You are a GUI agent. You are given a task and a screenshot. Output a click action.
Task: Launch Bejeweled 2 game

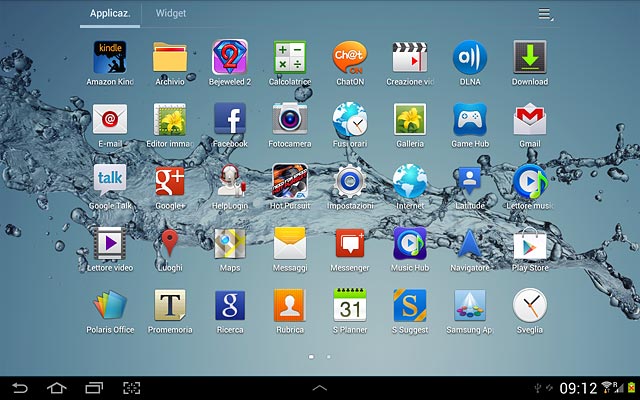point(230,57)
